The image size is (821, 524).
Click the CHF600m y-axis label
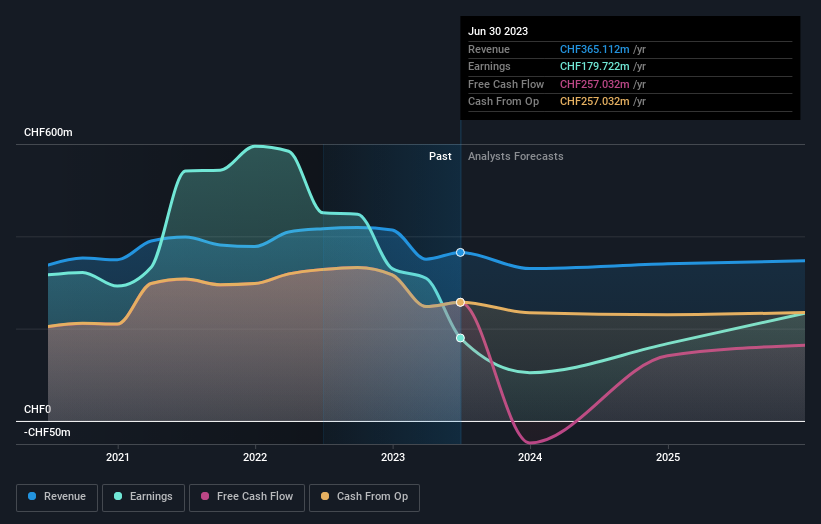48,132
